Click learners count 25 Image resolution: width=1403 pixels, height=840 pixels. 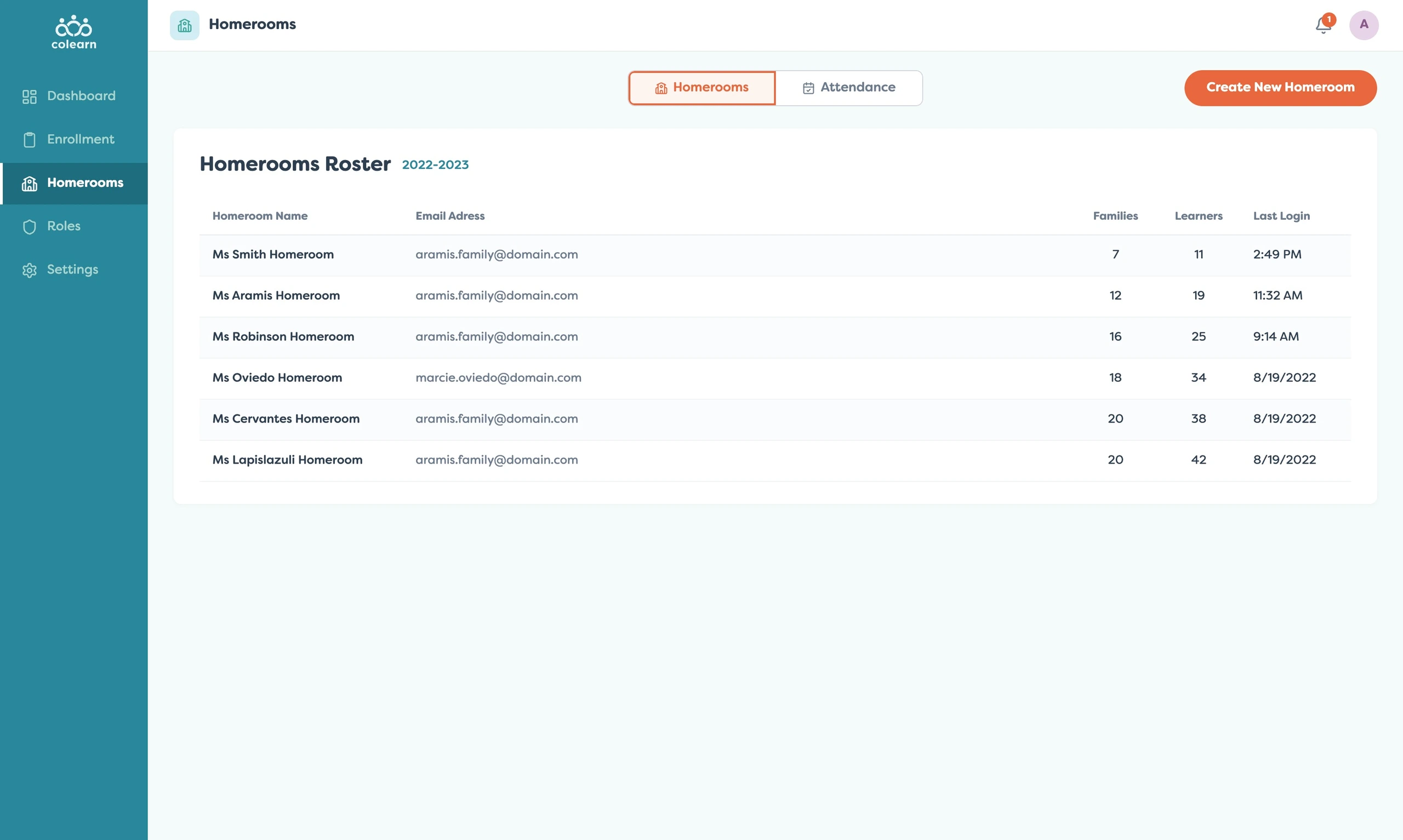click(x=1198, y=336)
